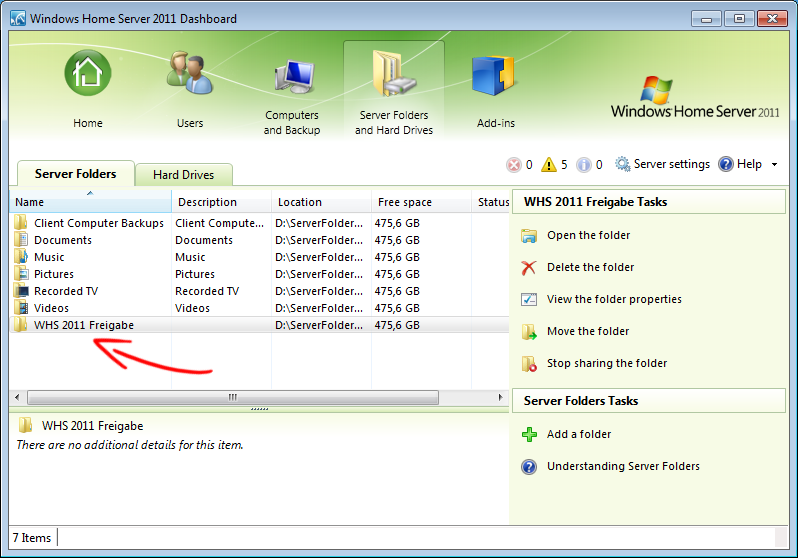
Task: Open the Home section icon
Action: coord(88,73)
